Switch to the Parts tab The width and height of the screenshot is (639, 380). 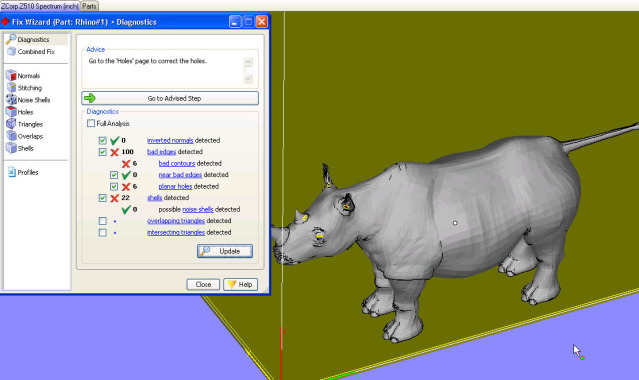tap(89, 6)
